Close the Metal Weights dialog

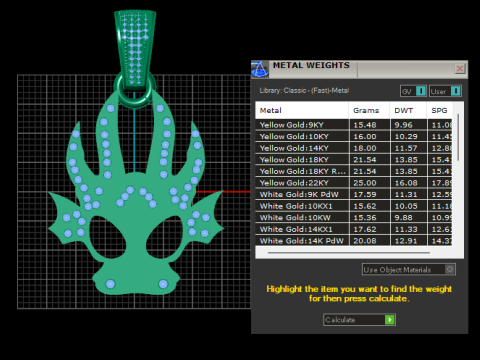460,69
